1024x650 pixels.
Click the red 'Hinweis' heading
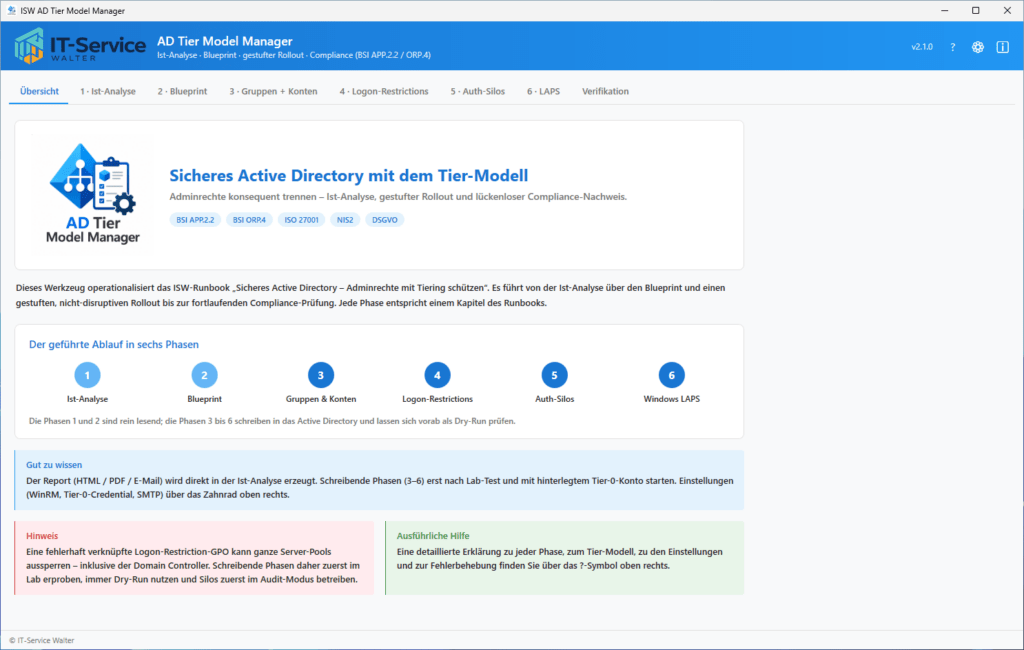coord(42,536)
